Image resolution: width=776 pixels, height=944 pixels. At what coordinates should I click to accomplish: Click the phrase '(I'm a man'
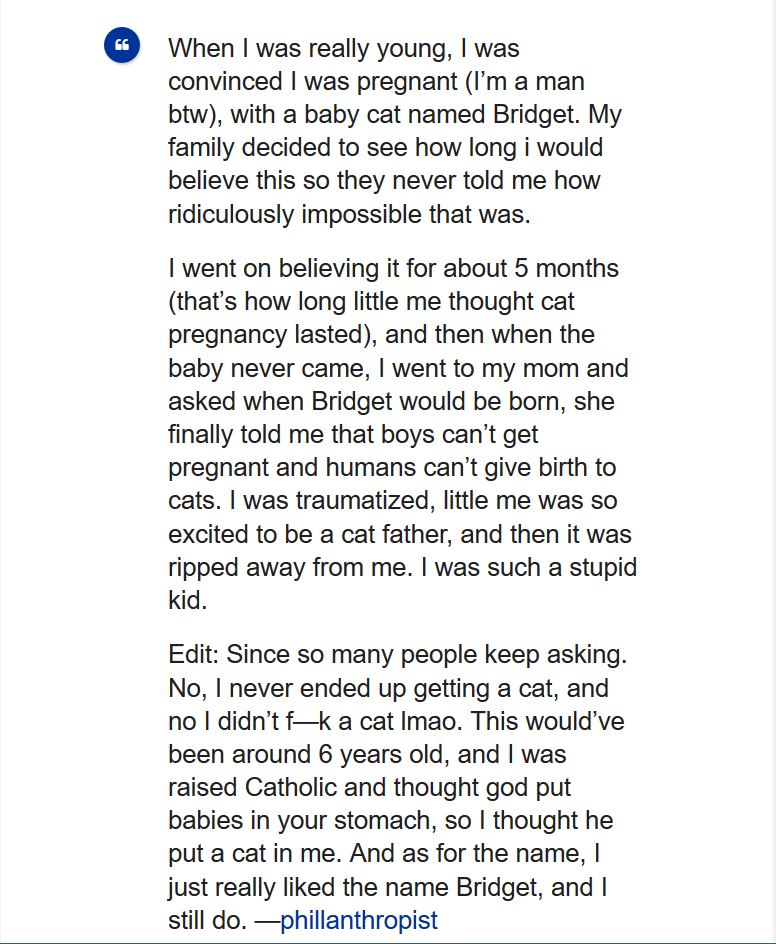click(524, 81)
